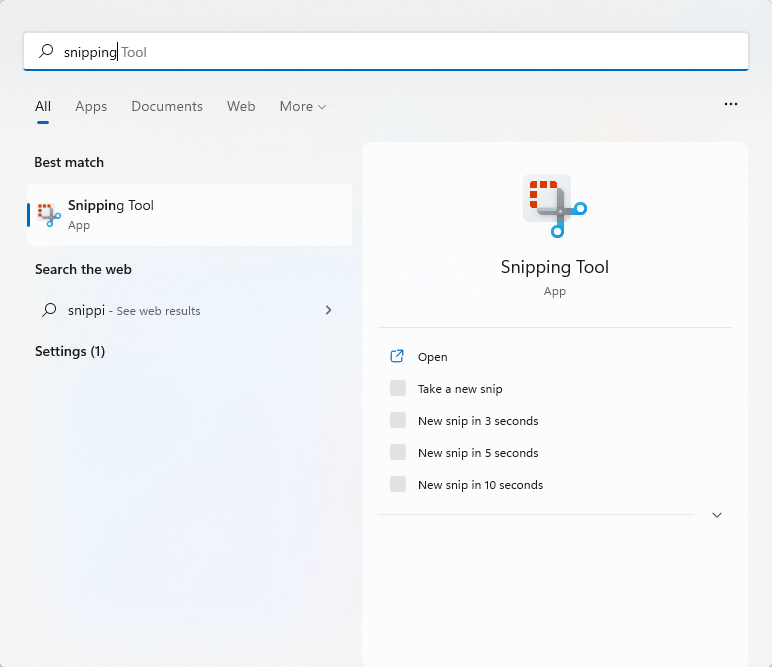This screenshot has width=772, height=667.
Task: Click the icon beside New snip in 5 seconds
Action: point(398,452)
